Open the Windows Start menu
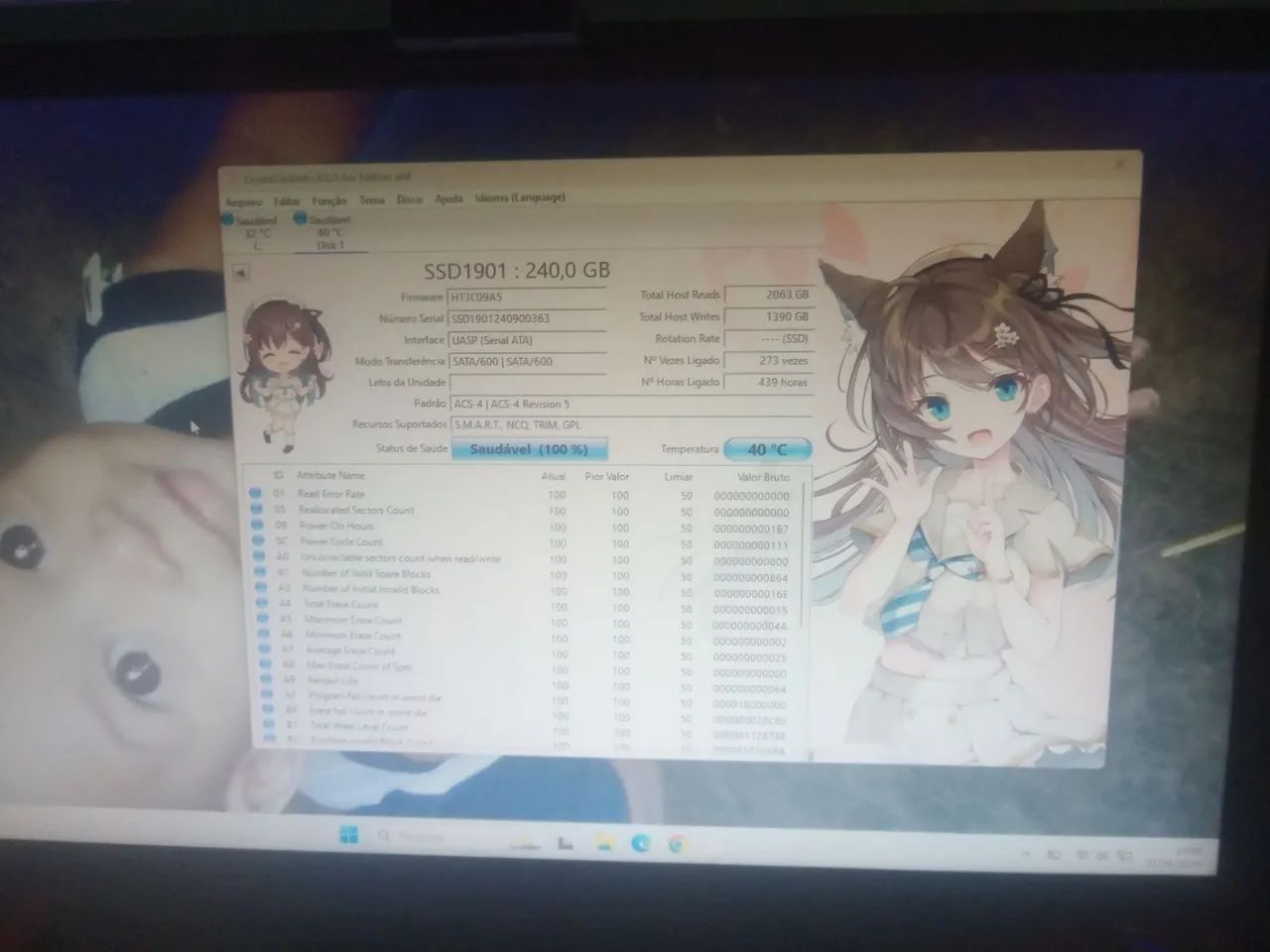Screen dimensions: 1270x952 coord(349,834)
